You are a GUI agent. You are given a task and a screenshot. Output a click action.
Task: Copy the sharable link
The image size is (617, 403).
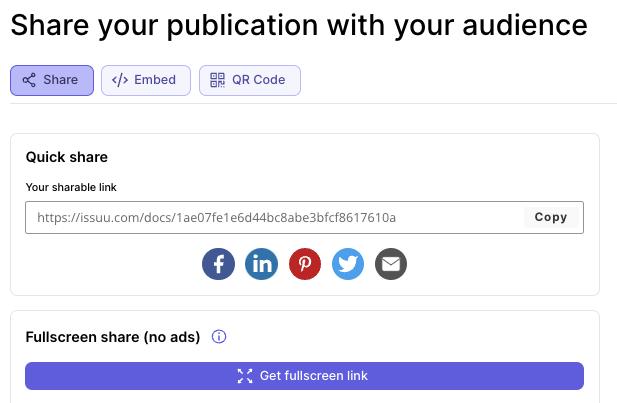pos(551,217)
